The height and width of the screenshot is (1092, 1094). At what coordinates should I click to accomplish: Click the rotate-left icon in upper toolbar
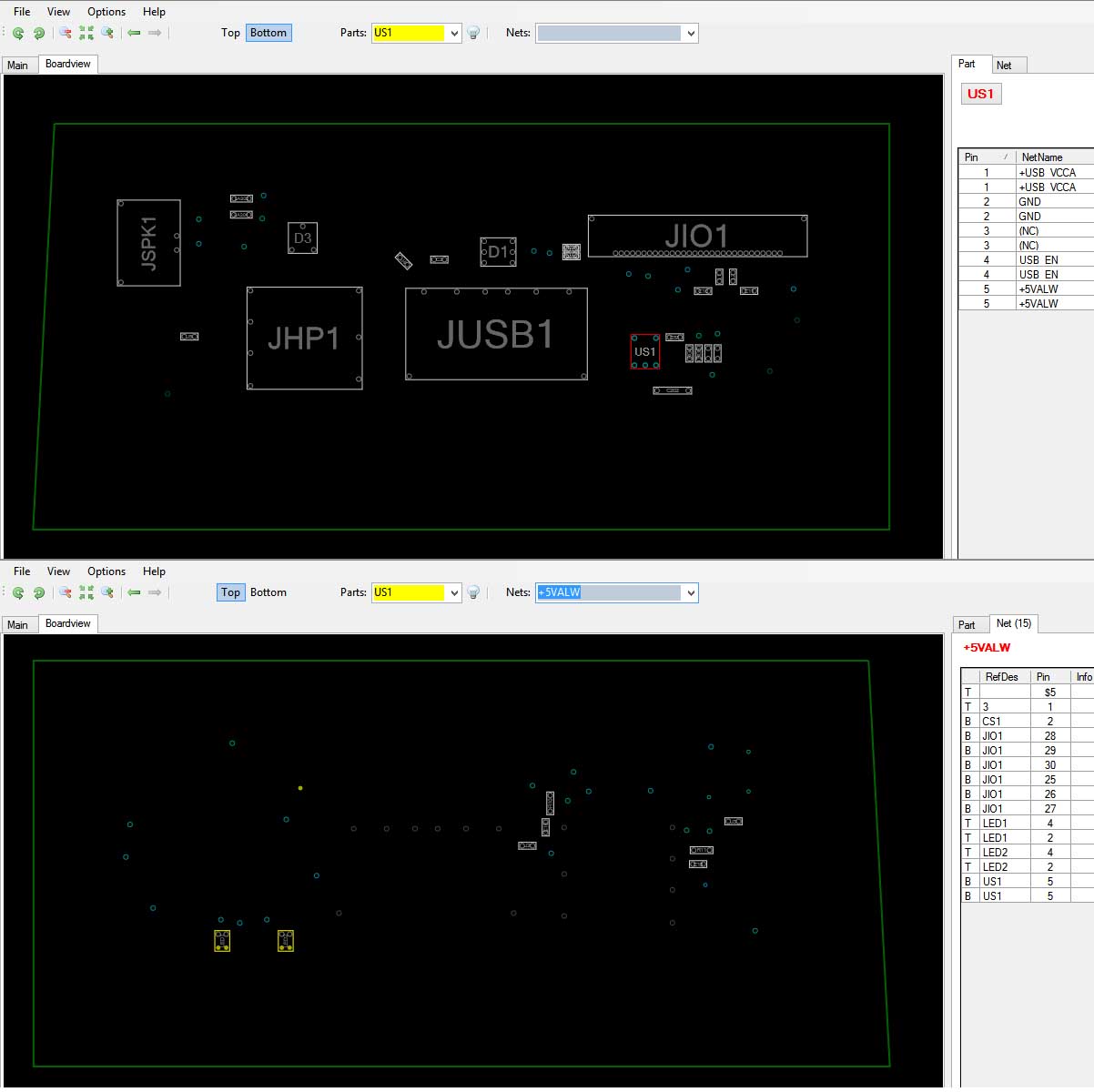(x=18, y=33)
